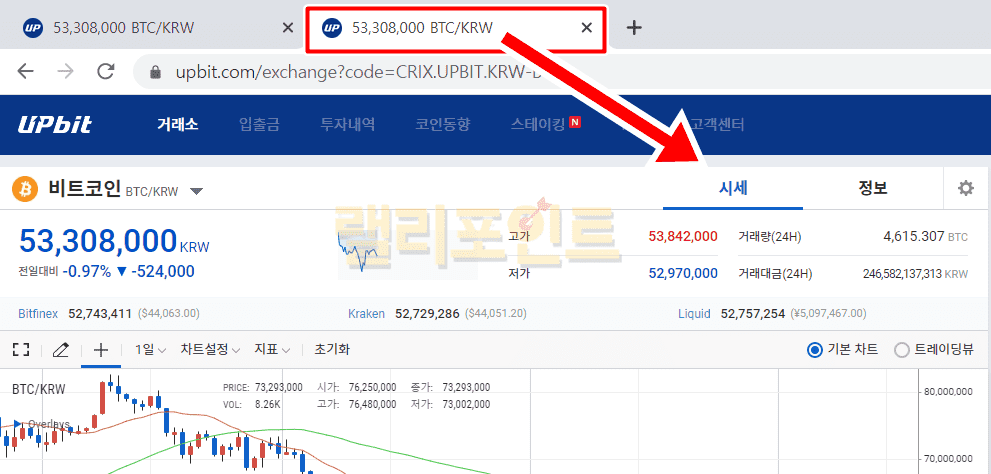This screenshot has width=991, height=474.
Task: Open the 비트코인 BTC/KRW market dropdown
Action: [196, 191]
